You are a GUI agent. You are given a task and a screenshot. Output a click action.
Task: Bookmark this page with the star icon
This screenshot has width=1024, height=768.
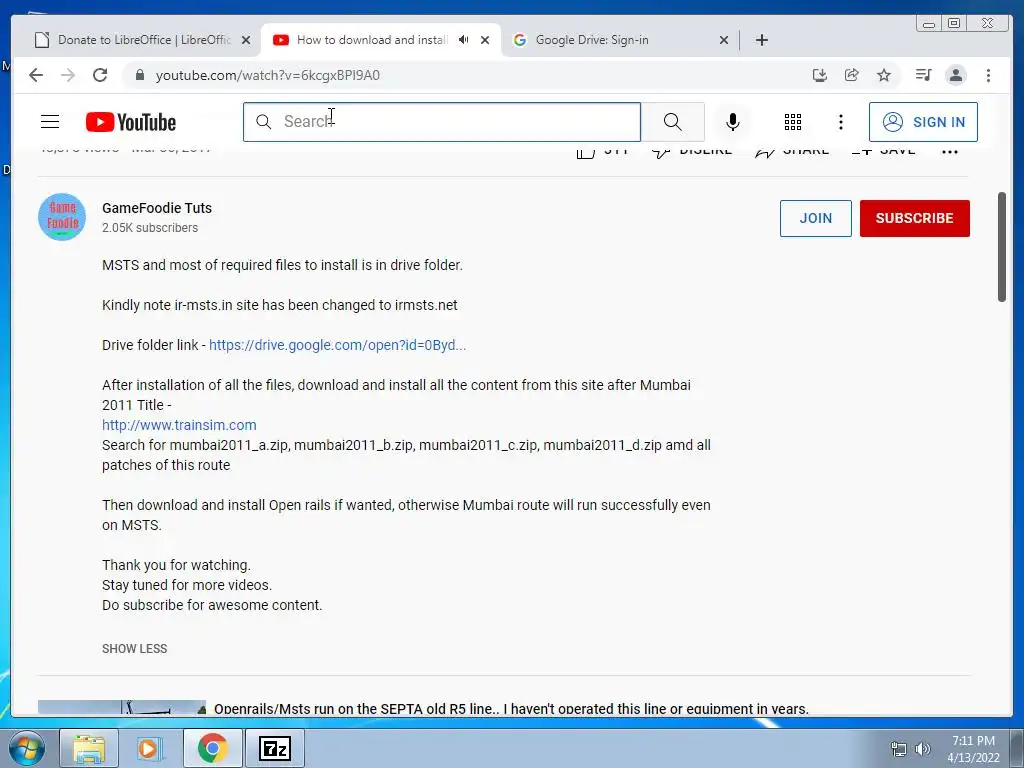[884, 75]
